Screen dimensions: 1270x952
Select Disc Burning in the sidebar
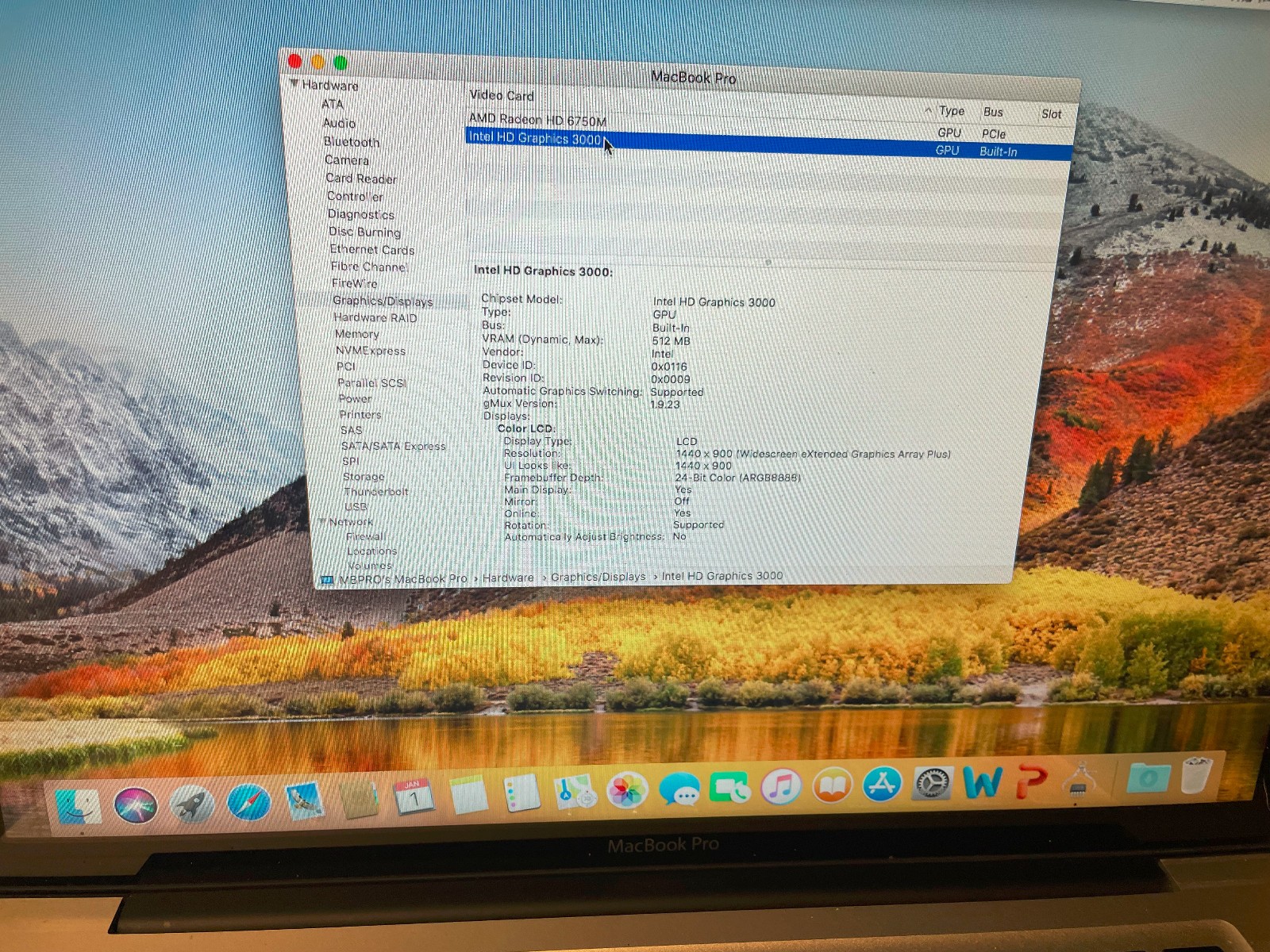pos(365,232)
